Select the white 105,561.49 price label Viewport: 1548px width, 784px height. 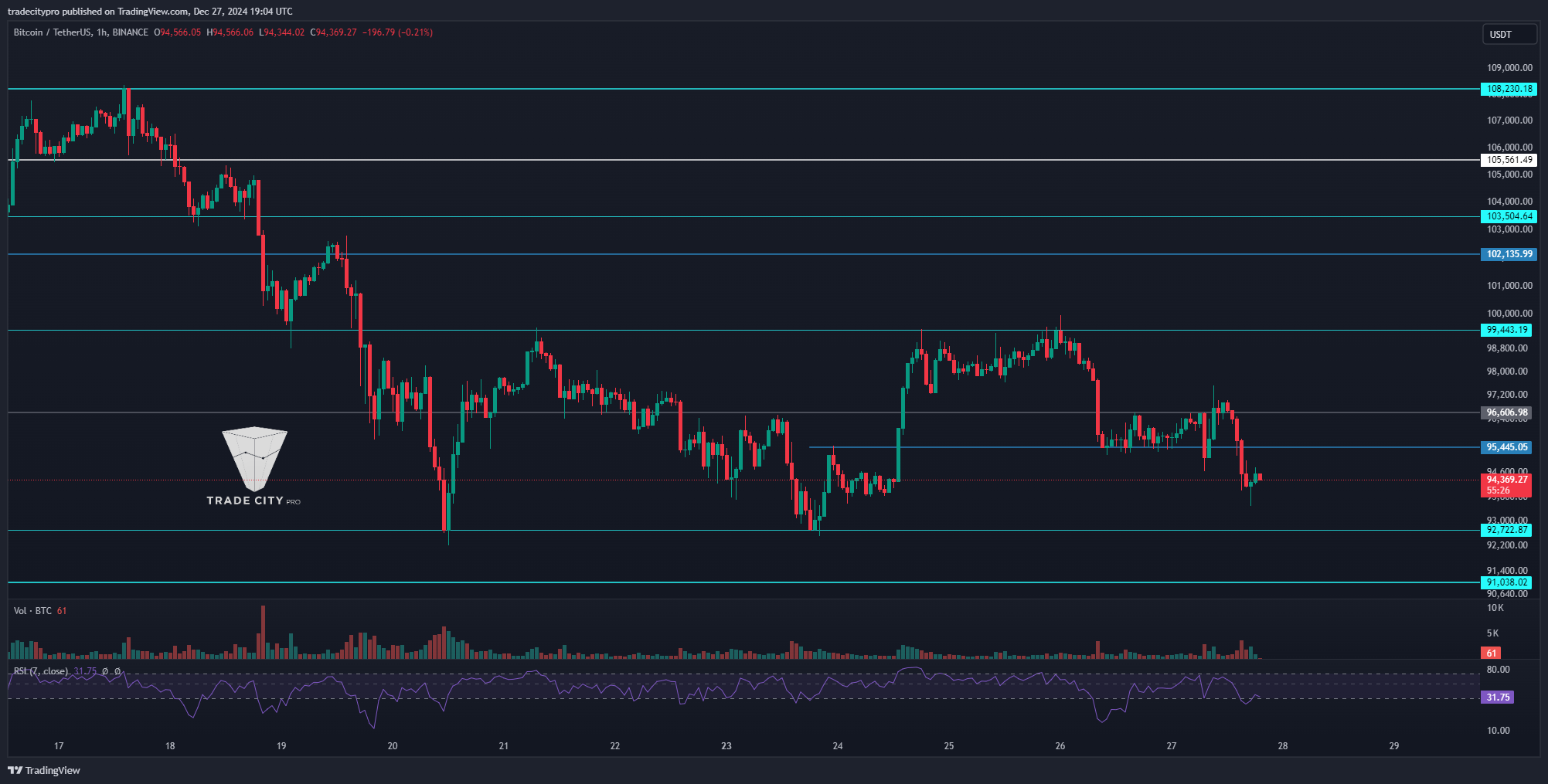[x=1509, y=160]
